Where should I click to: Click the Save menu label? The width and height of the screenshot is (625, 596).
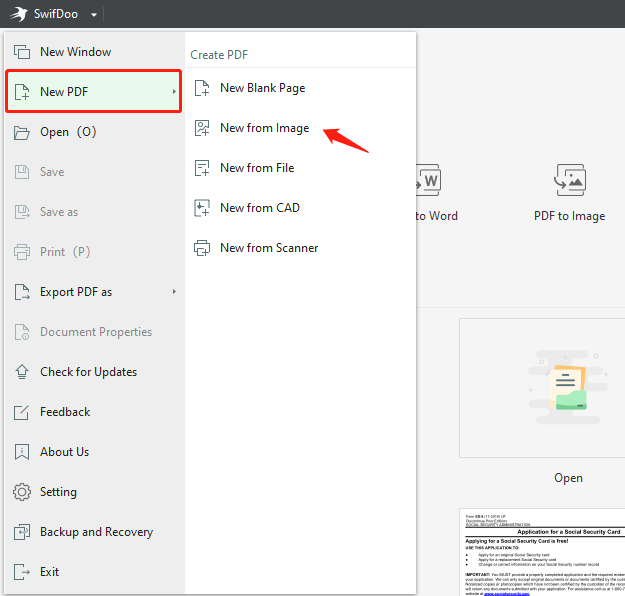coord(52,172)
